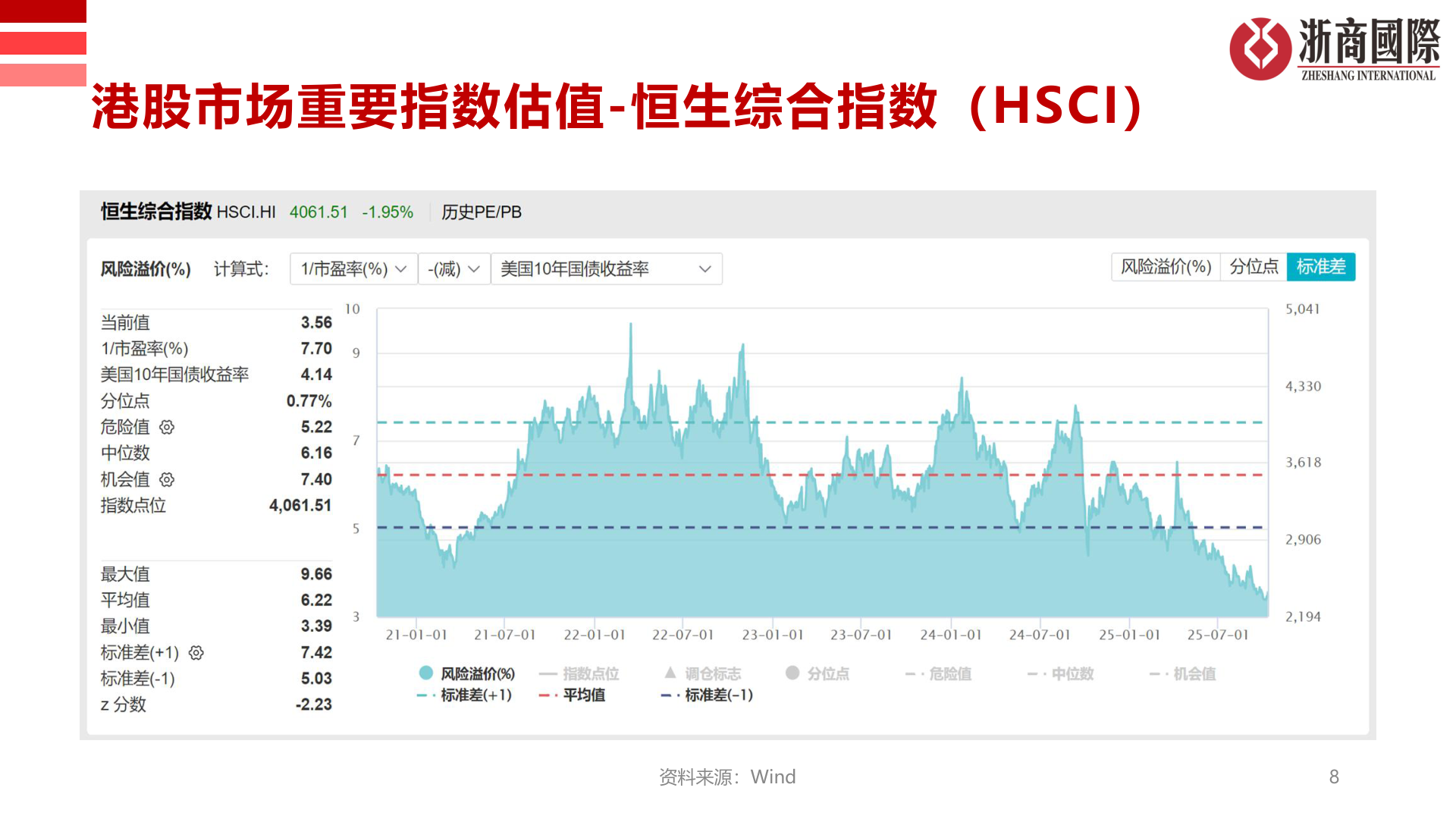Switch to the 分位点 tab
The width and height of the screenshot is (1456, 819).
pyautogui.click(x=1254, y=267)
